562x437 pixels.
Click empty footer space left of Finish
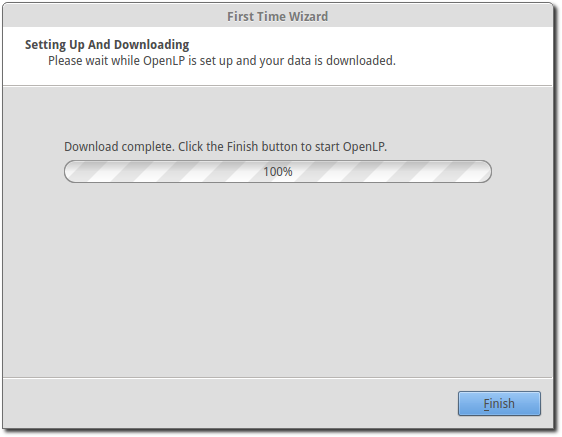(x=229, y=403)
